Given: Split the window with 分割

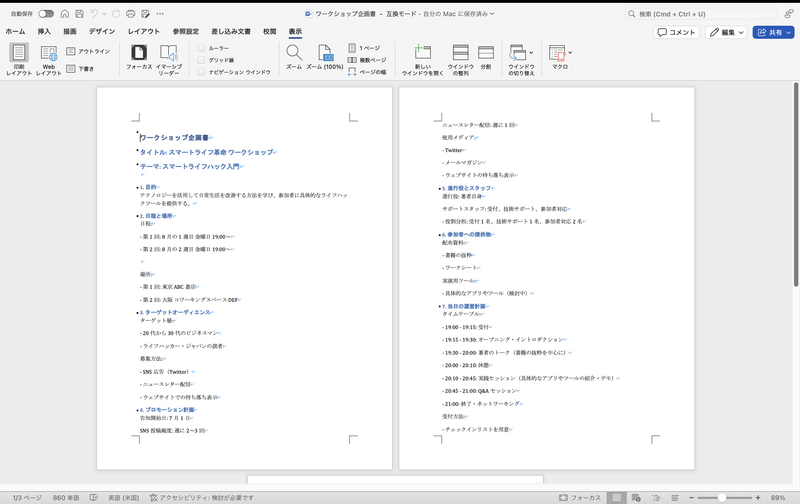Looking at the screenshot, I should click(486, 55).
